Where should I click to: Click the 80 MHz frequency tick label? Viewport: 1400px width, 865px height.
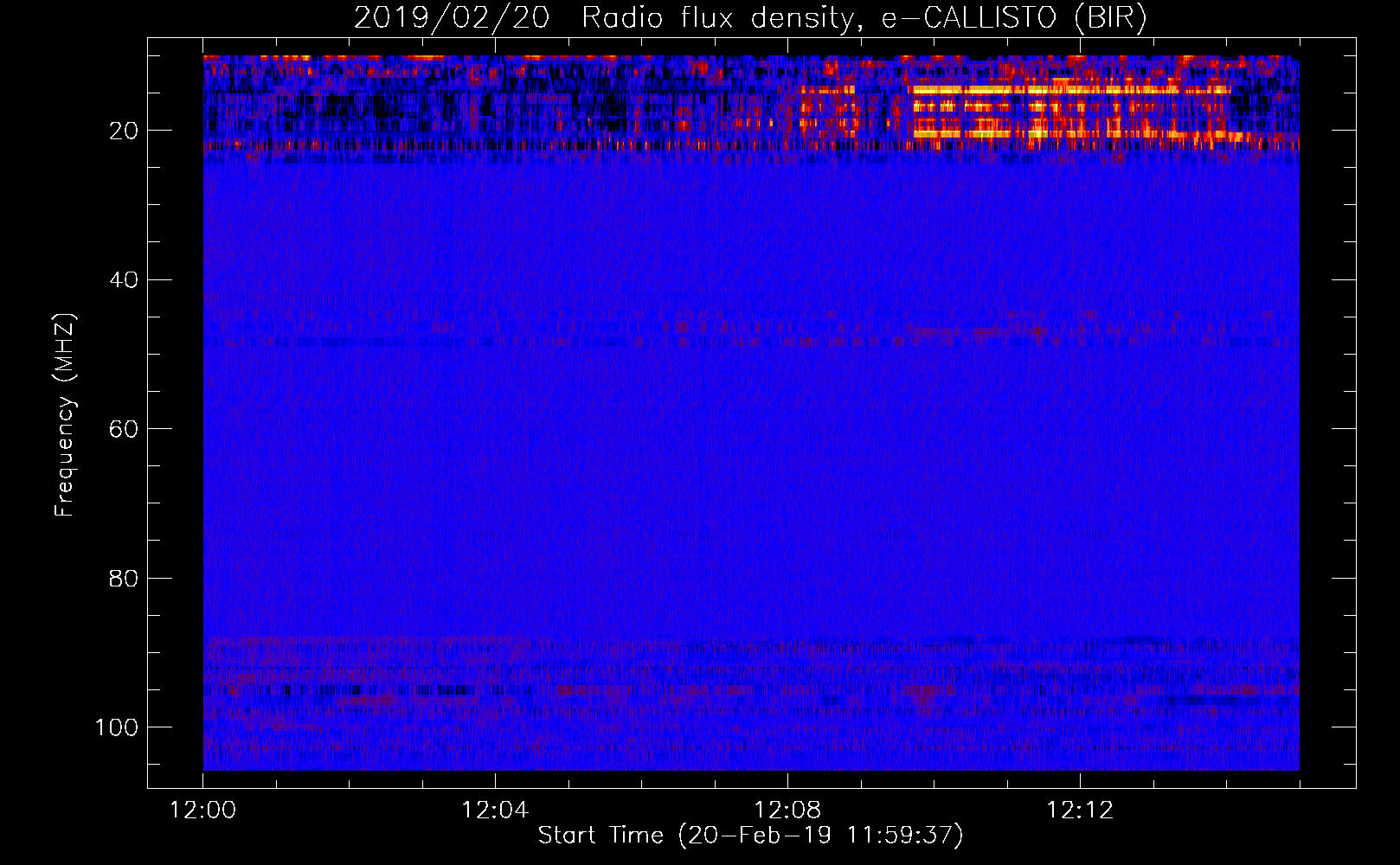tap(124, 578)
